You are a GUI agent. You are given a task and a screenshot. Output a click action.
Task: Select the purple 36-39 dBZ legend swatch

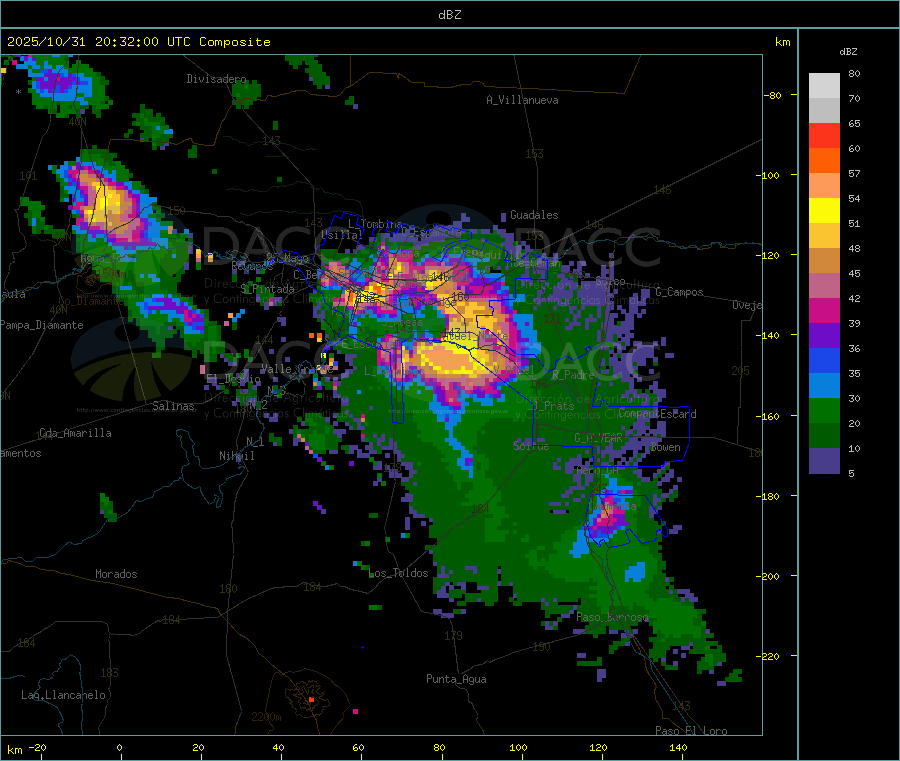pos(824,336)
